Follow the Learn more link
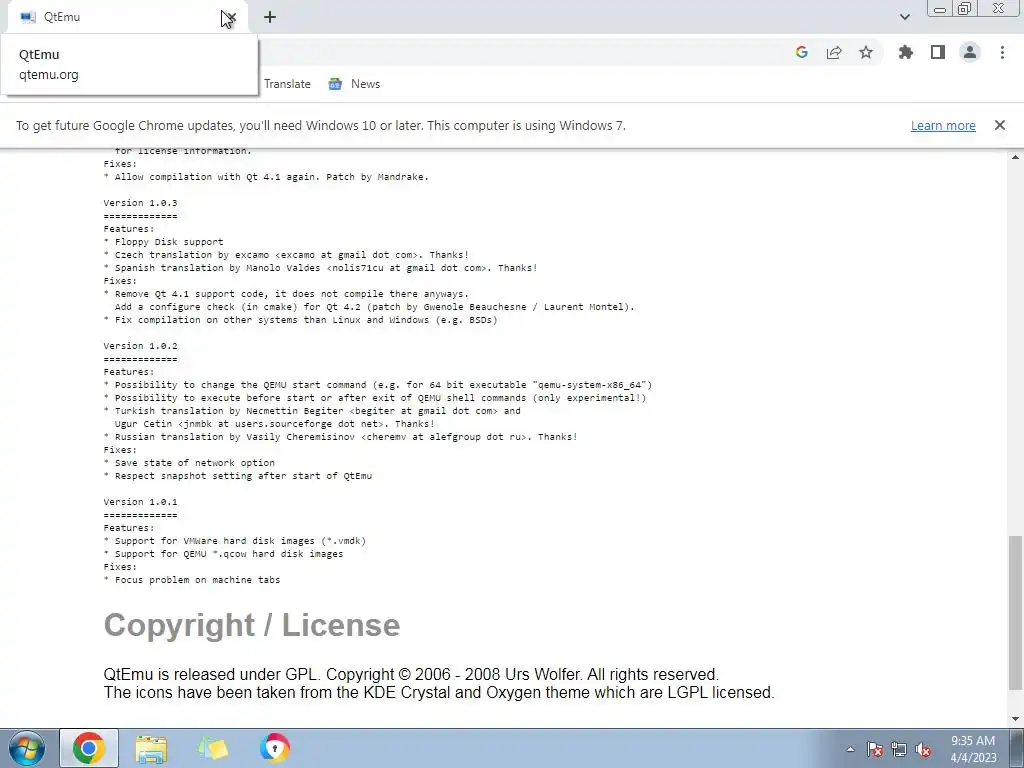This screenshot has height=768, width=1024. pos(943,125)
